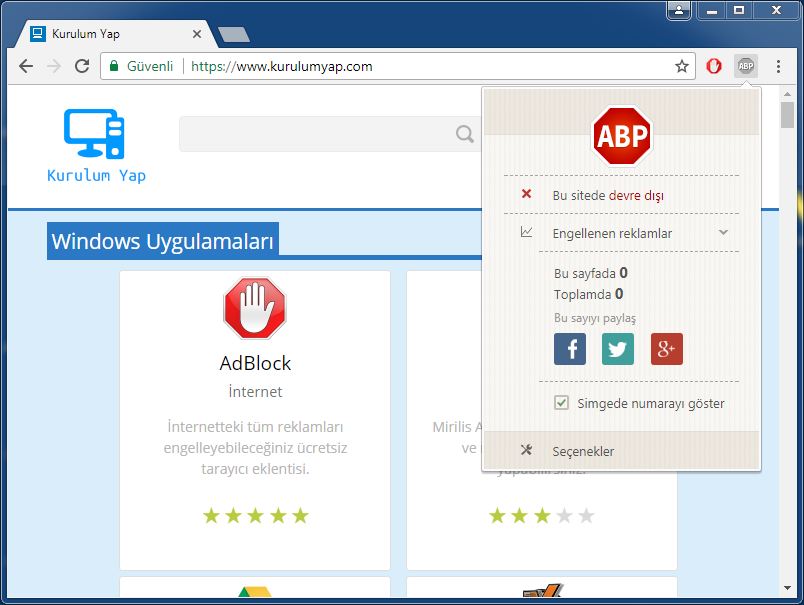Close the 'Kurulum Yap' tab
This screenshot has height=605, width=804.
pos(197,34)
